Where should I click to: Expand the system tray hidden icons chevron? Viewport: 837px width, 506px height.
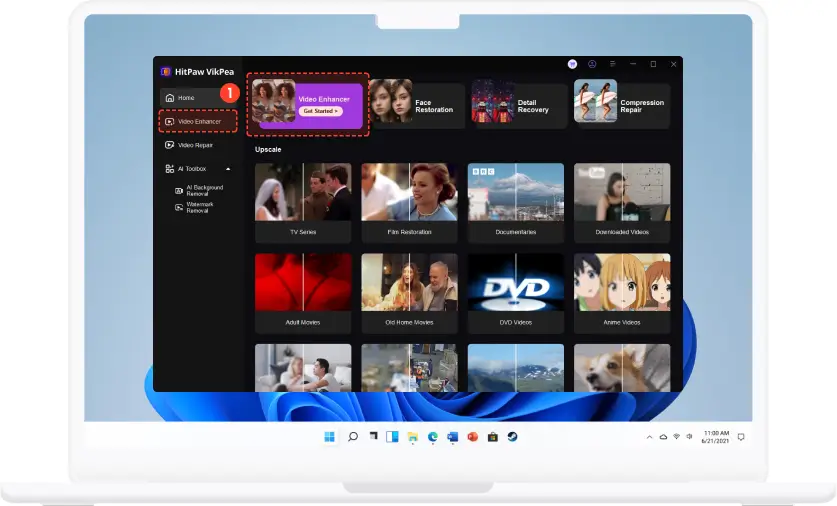click(649, 437)
